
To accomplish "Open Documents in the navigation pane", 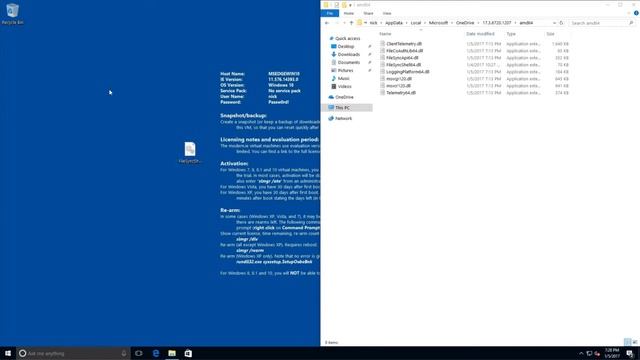I will click(349, 62).
